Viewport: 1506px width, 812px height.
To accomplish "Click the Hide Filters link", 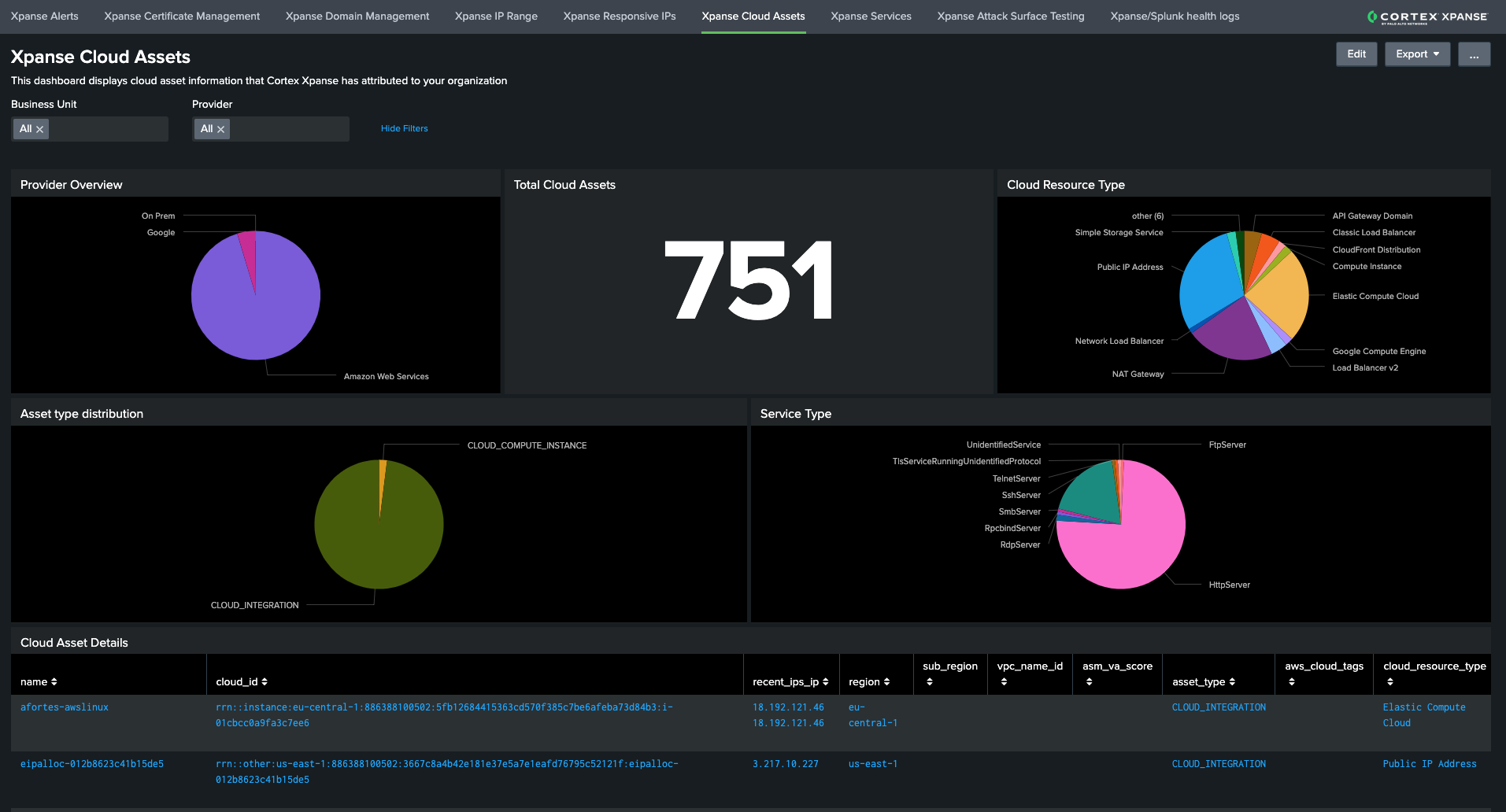I will (x=405, y=128).
